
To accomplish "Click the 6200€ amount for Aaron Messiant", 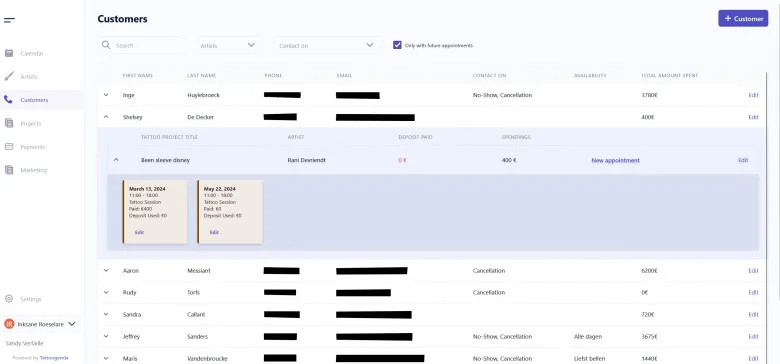I will coord(649,271).
